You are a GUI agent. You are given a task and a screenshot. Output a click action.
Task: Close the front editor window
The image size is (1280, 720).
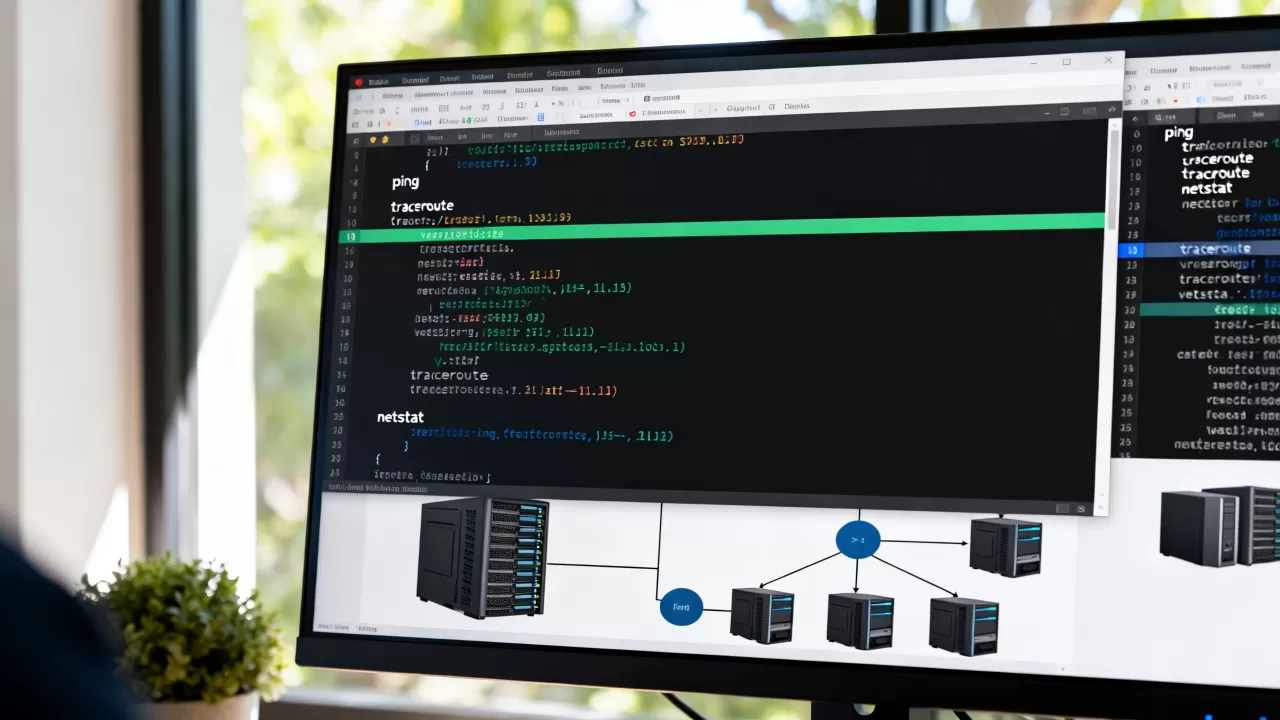click(x=1108, y=61)
